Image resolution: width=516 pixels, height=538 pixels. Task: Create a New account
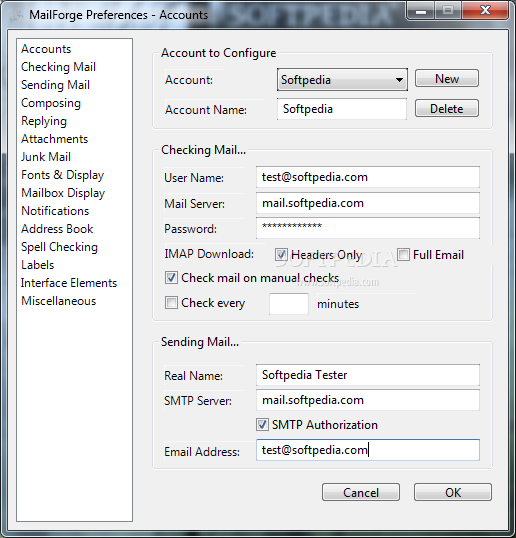click(447, 79)
